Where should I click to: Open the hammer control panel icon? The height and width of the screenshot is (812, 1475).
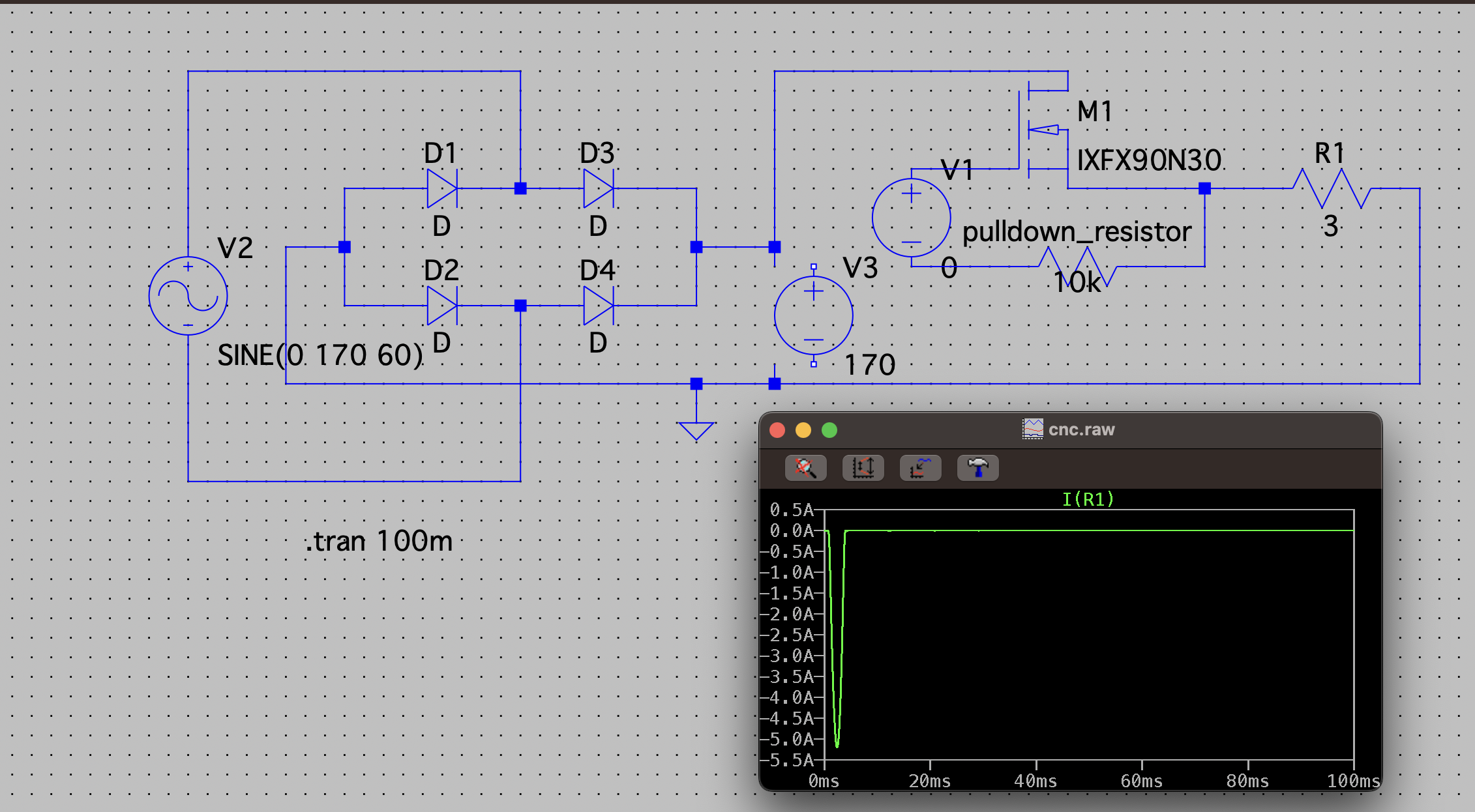click(x=977, y=467)
